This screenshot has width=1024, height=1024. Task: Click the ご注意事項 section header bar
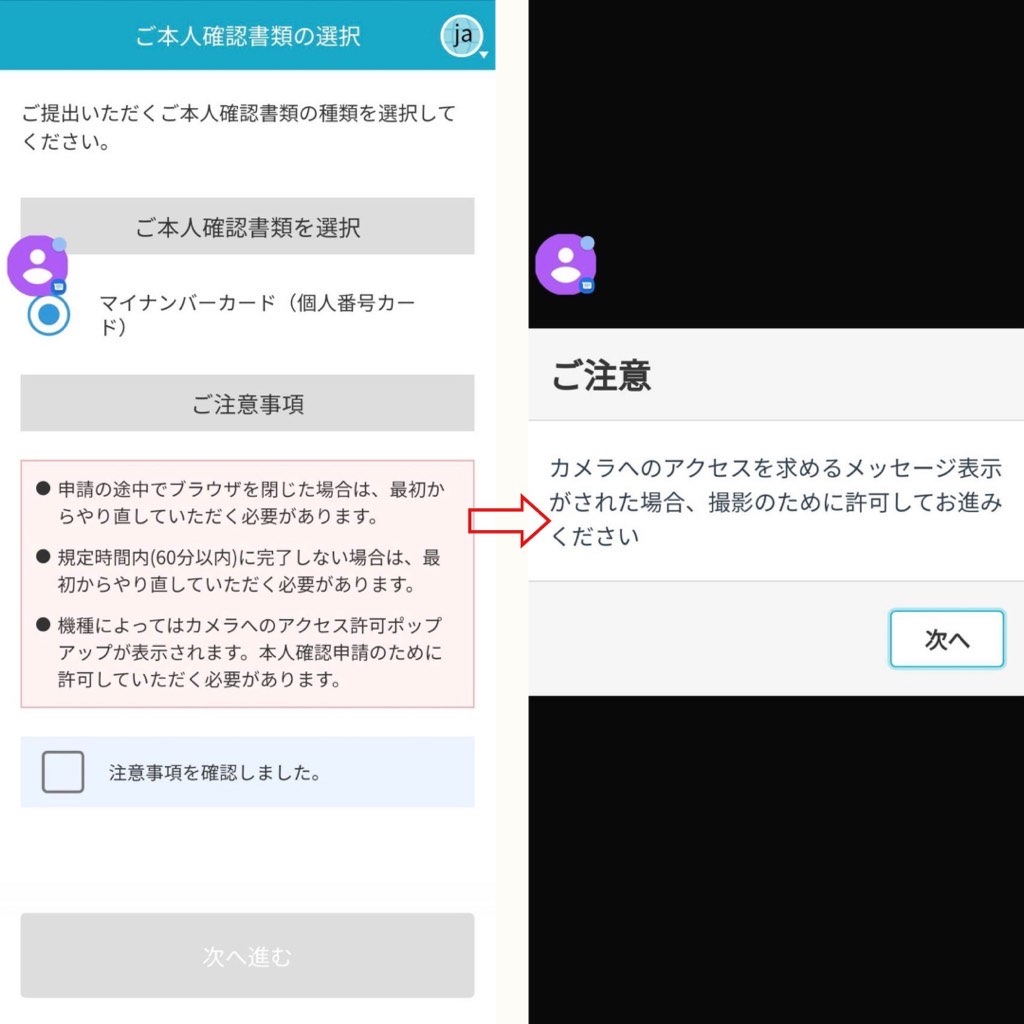pyautogui.click(x=248, y=403)
